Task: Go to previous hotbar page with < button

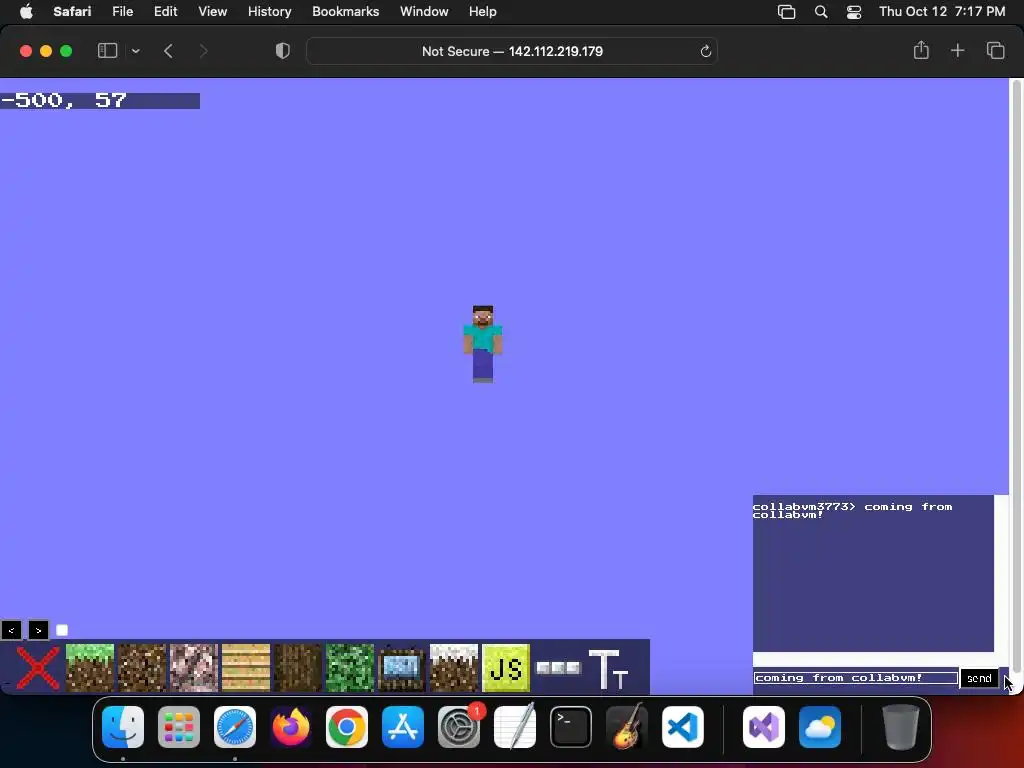Action: [11, 630]
